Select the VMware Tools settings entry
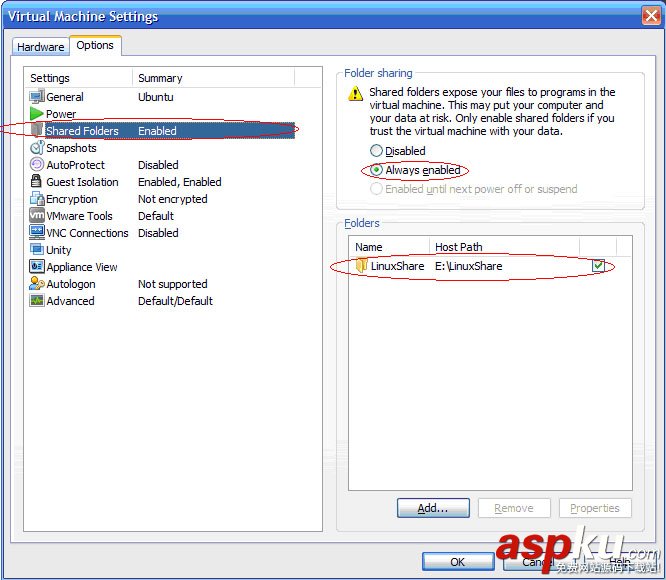This screenshot has height=580, width=666. pyautogui.click(x=161, y=216)
